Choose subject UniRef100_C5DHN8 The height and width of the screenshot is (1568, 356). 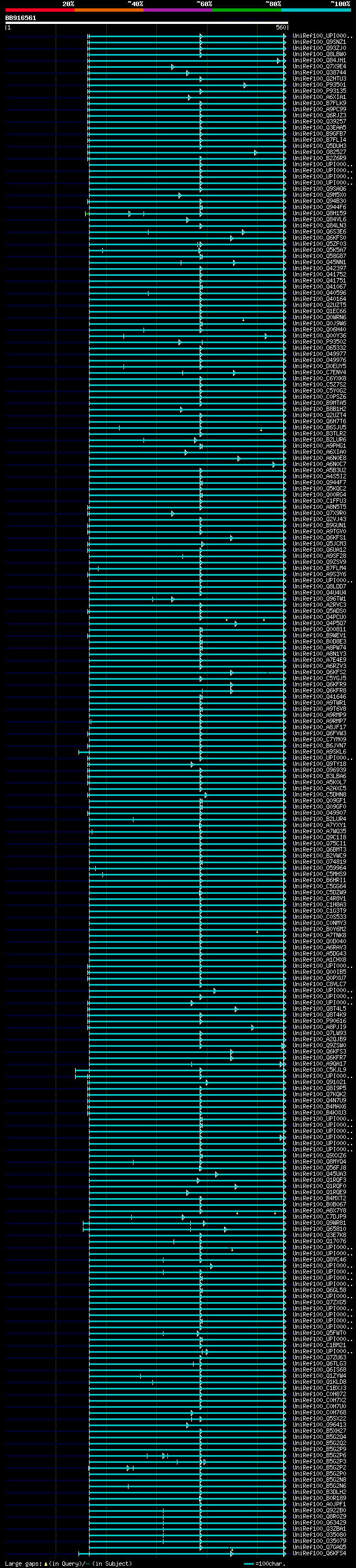pyautogui.click(x=319, y=794)
